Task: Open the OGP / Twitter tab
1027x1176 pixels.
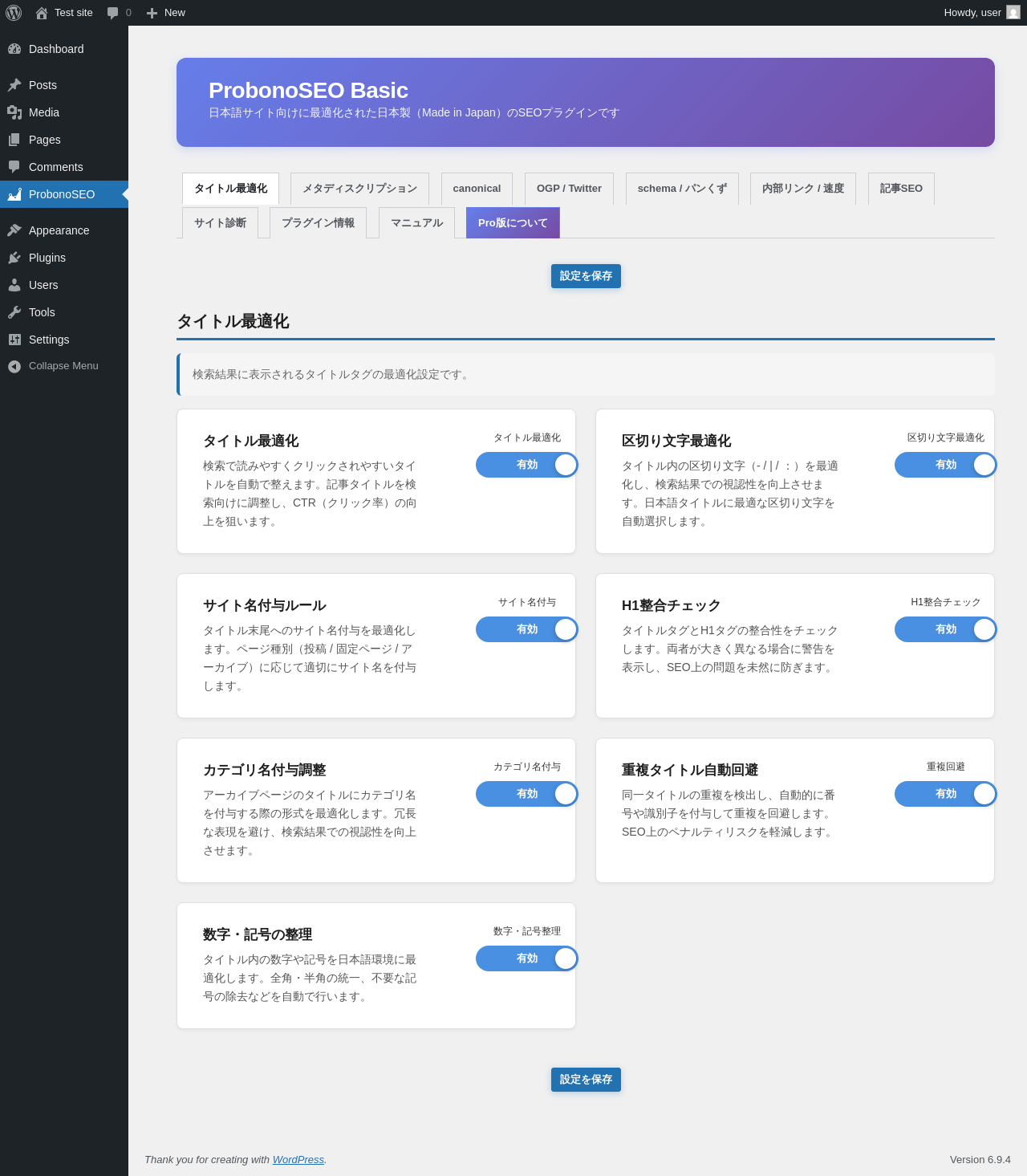Action: 569,189
